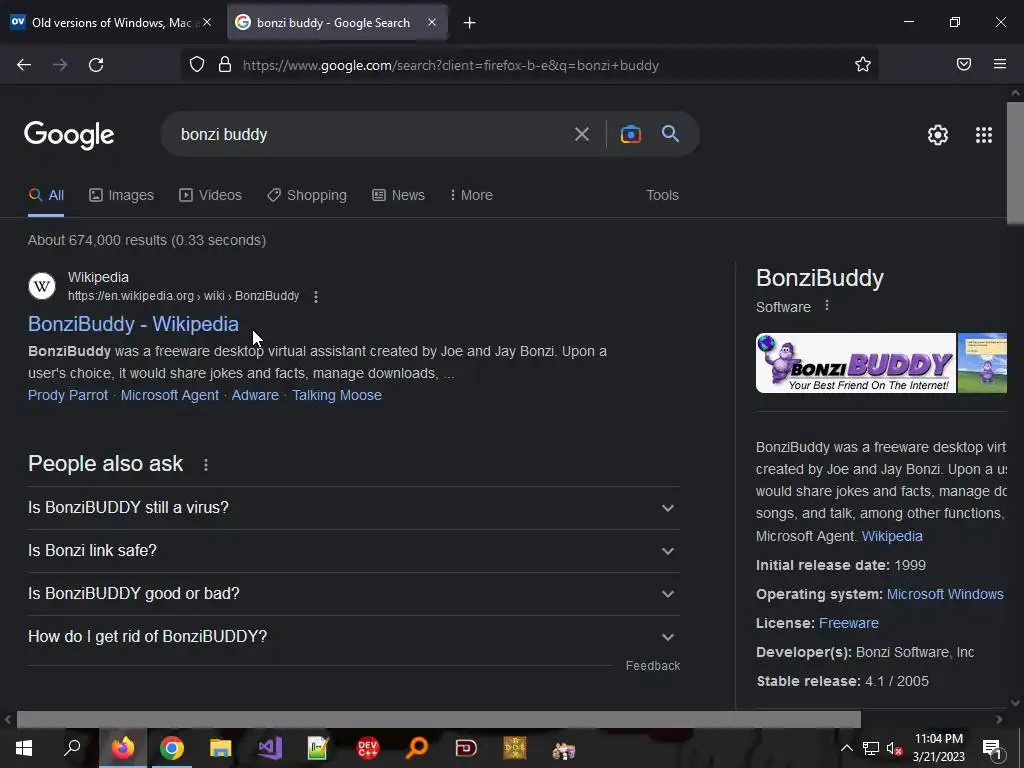Click the Wikipedia W favicon
Screen dimensions: 1024x768
[42, 286]
